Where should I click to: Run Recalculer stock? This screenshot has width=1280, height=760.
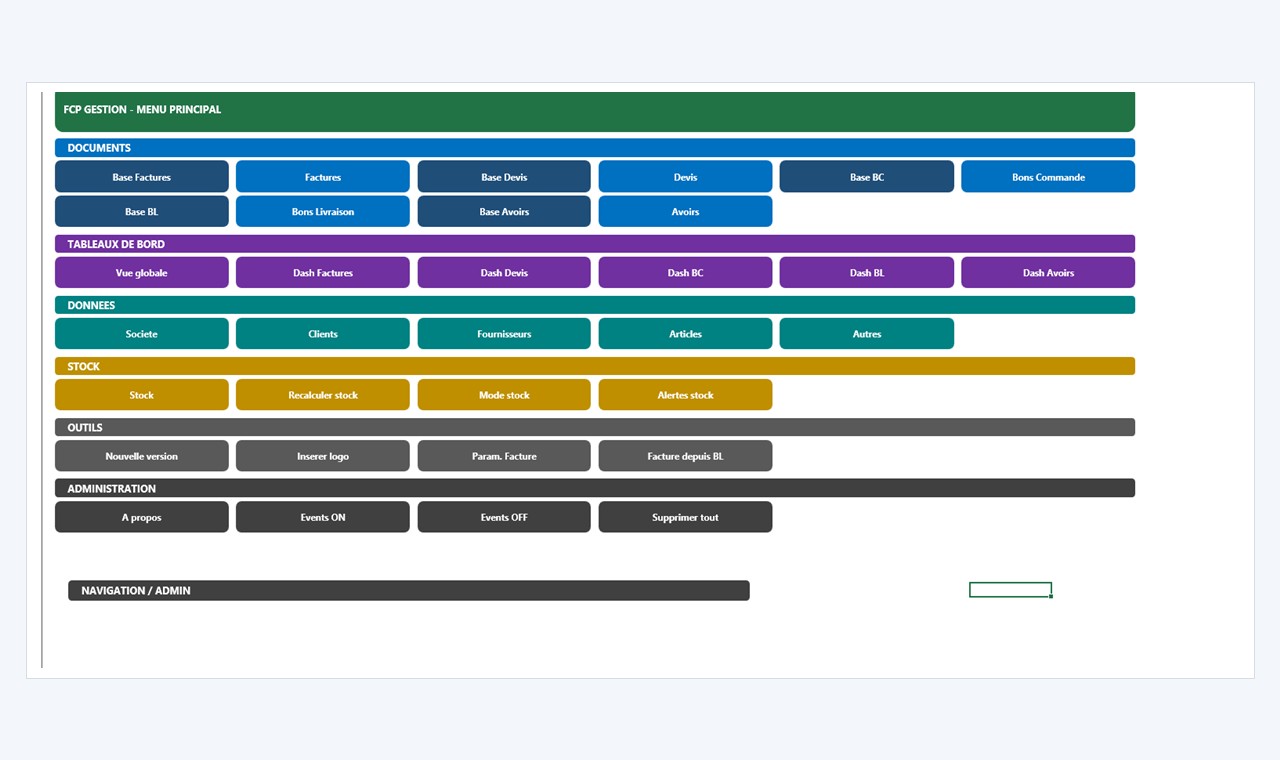click(x=323, y=395)
